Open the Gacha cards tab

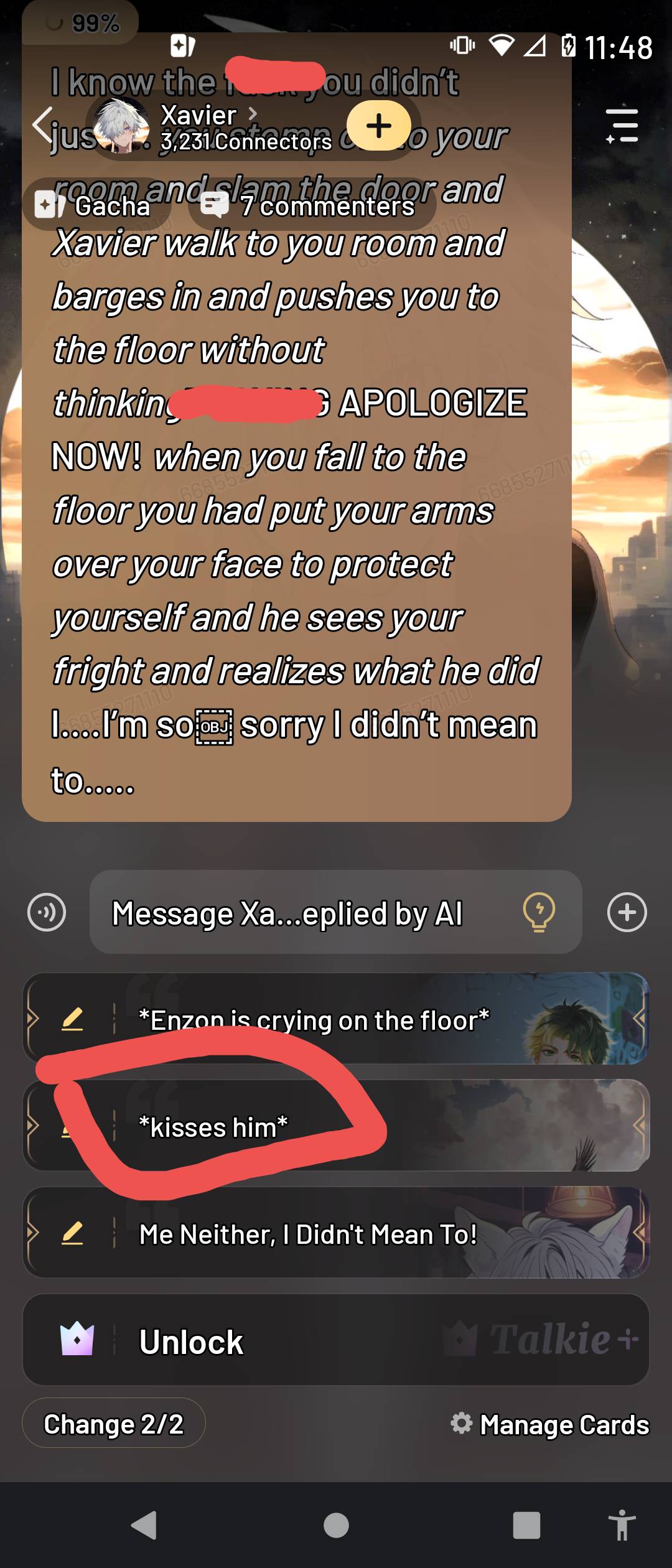[93, 205]
